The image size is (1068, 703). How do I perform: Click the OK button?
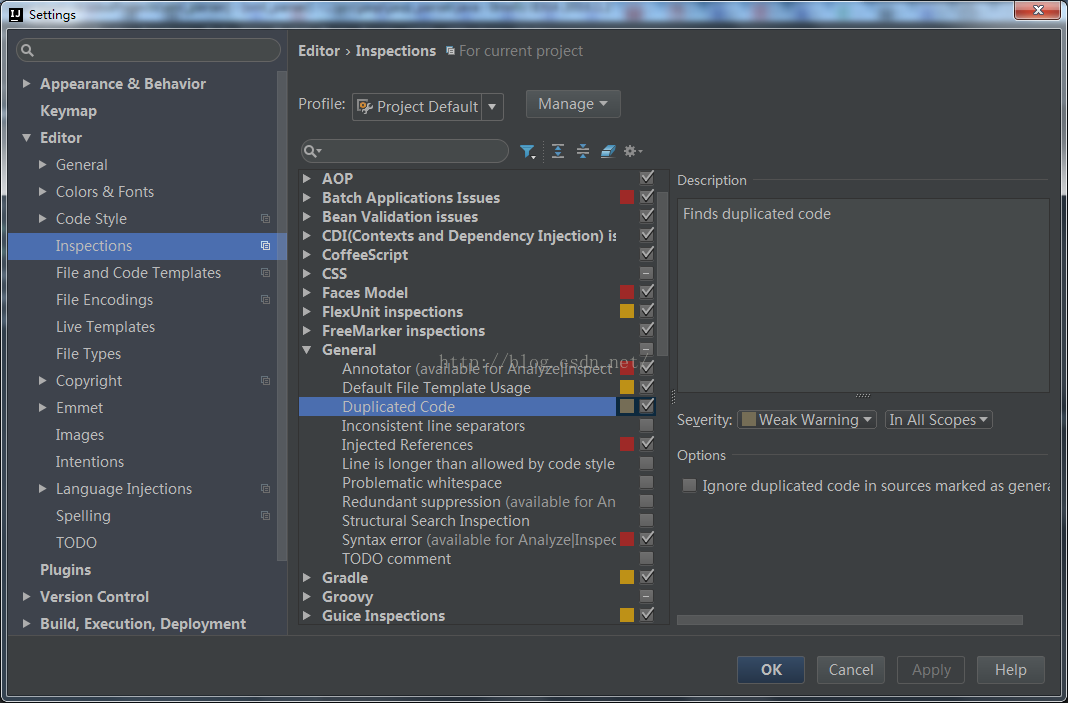point(771,670)
